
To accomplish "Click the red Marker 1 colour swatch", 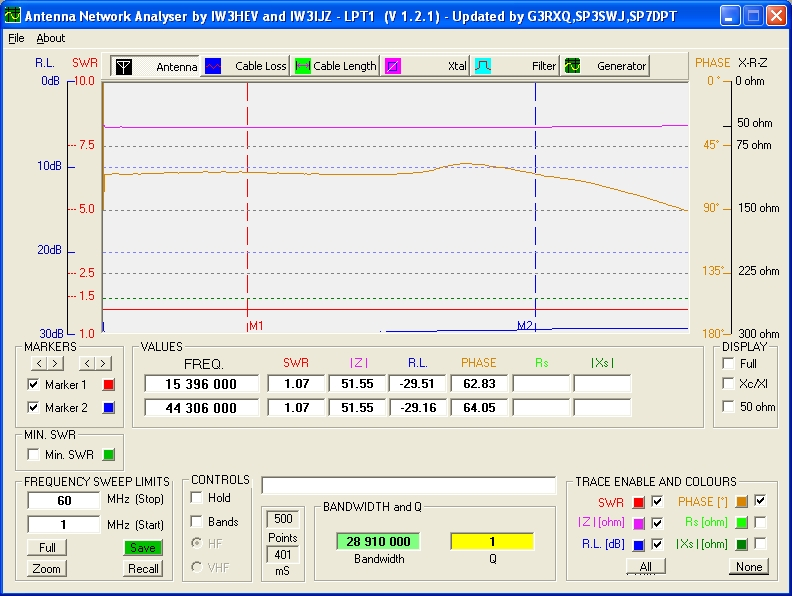I will click(109, 385).
